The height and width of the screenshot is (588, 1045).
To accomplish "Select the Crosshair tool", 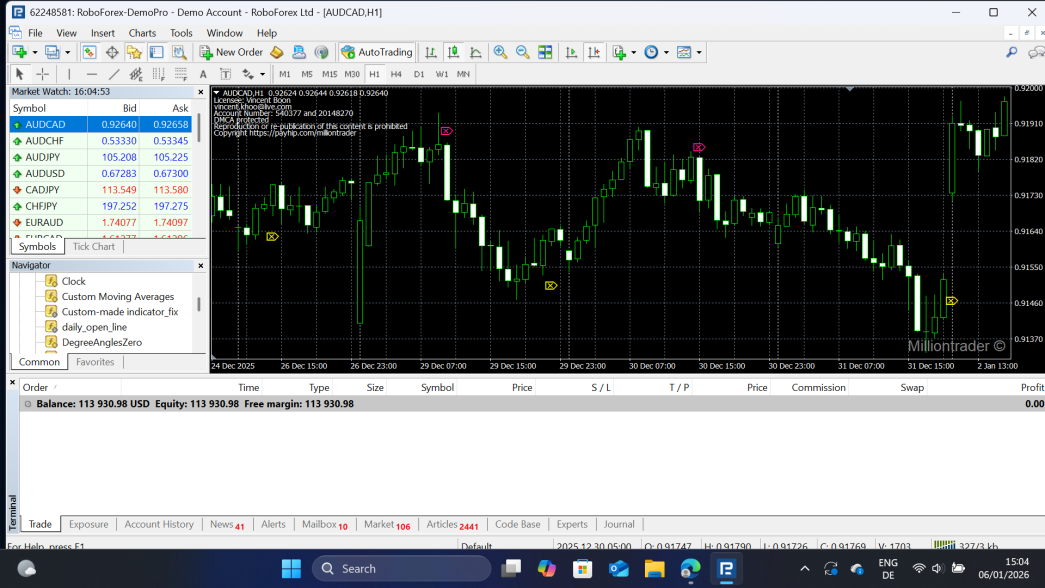I will click(43, 74).
